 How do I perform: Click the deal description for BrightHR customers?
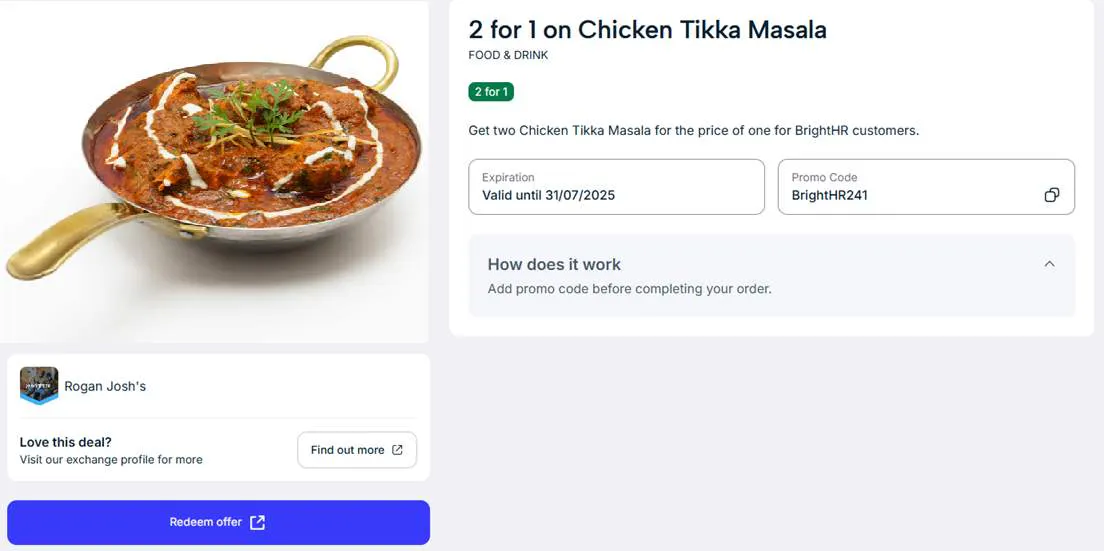tap(693, 130)
